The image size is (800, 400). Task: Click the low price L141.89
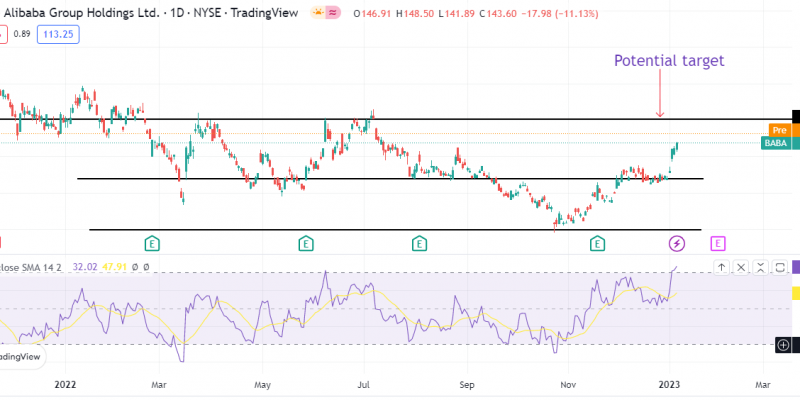tap(457, 14)
